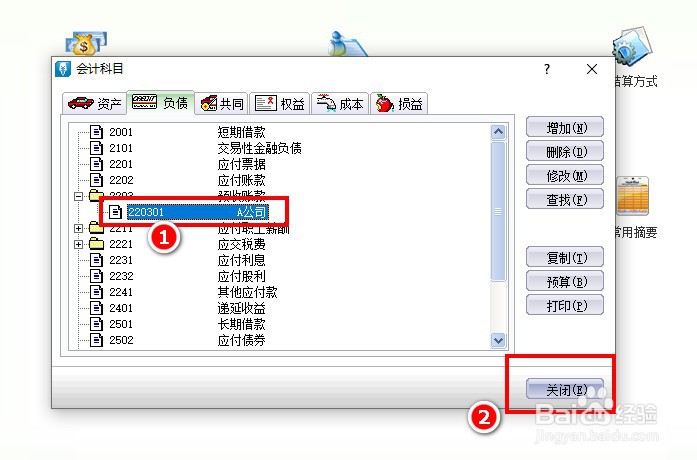697x460 pixels.
Task: Click the person-with-document icon in background window
Action: pos(347,44)
